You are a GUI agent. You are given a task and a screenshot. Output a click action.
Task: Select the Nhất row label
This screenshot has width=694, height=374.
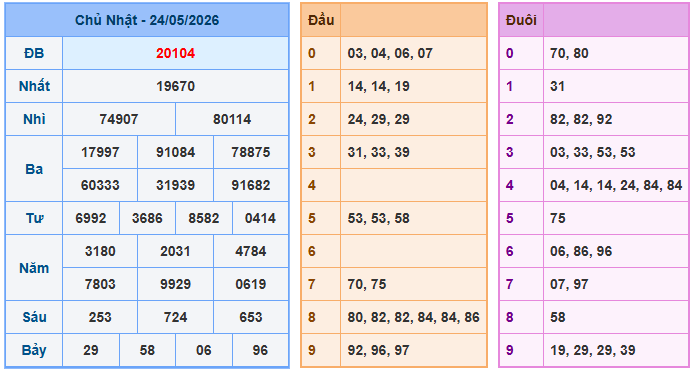point(34,86)
